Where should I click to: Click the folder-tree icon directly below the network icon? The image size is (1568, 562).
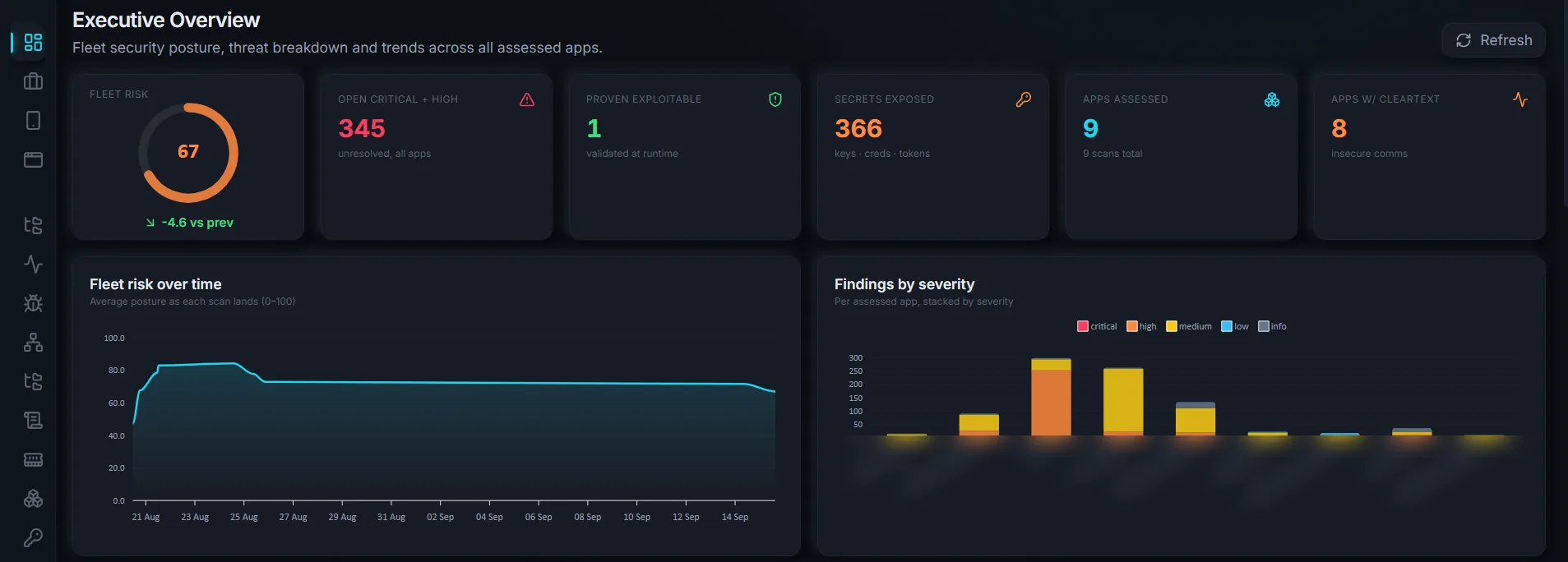tap(33, 381)
